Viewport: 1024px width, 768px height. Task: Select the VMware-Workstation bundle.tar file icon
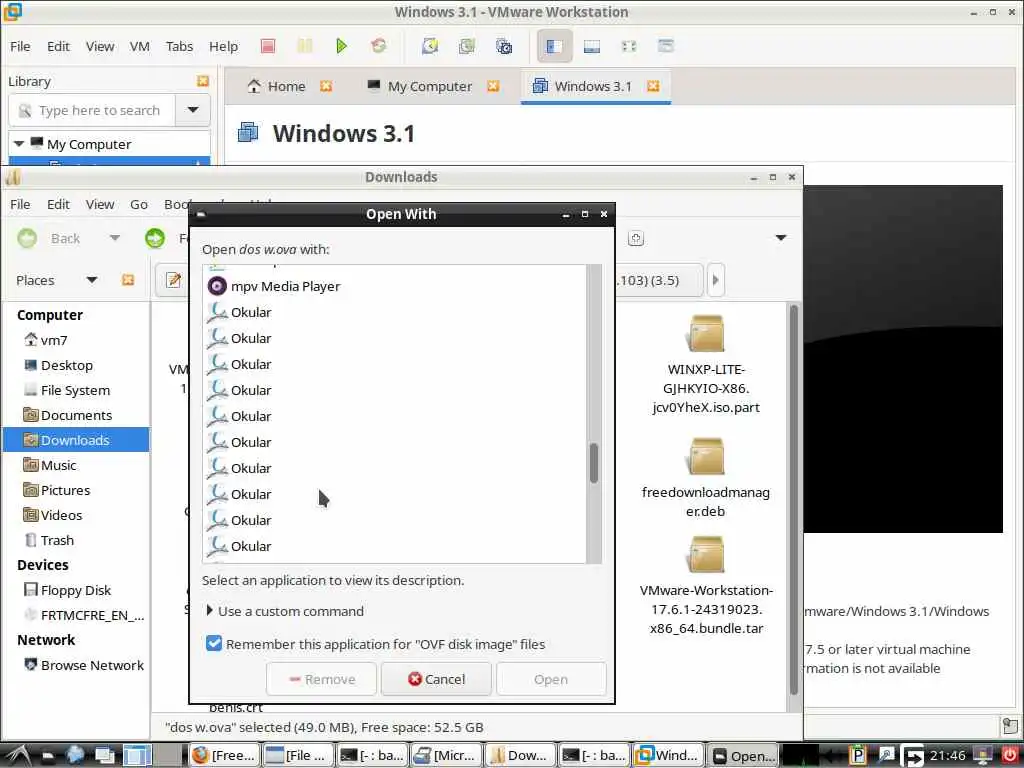pyautogui.click(x=706, y=554)
